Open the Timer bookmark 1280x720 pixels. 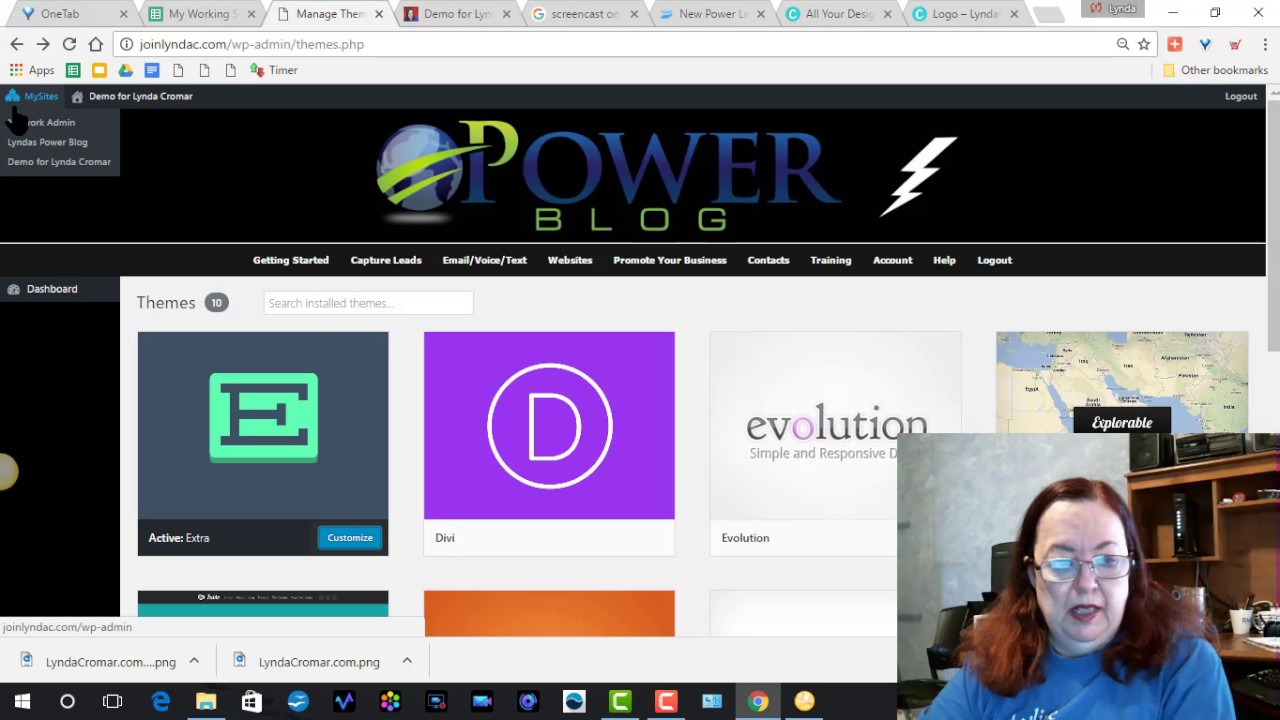274,70
